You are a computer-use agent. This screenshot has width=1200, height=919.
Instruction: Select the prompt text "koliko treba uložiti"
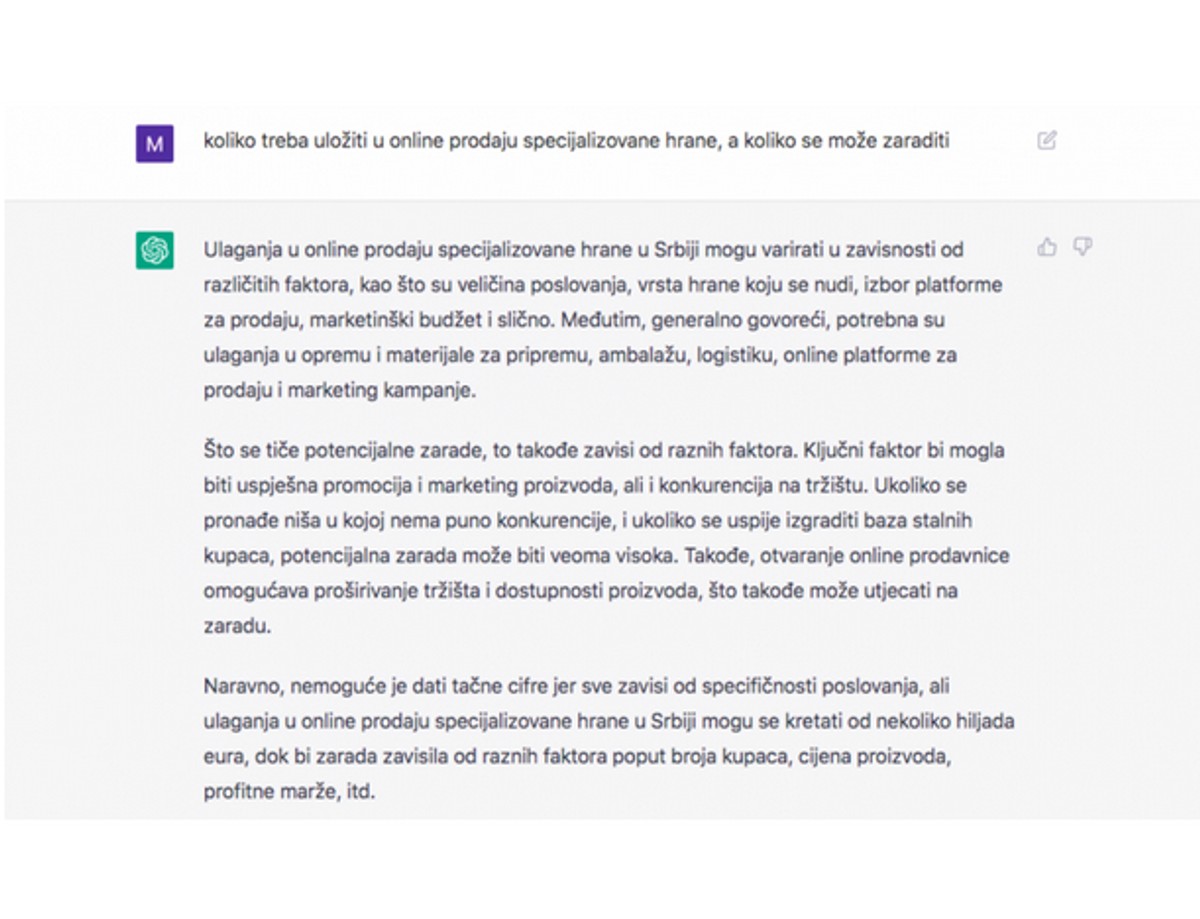point(277,141)
